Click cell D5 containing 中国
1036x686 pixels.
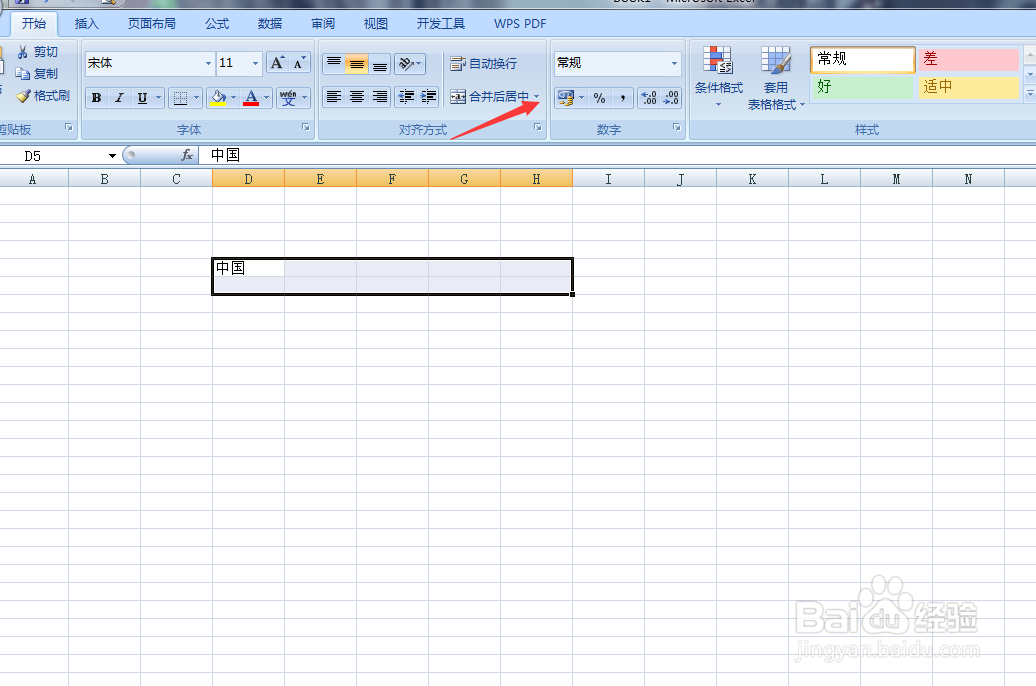tap(248, 268)
